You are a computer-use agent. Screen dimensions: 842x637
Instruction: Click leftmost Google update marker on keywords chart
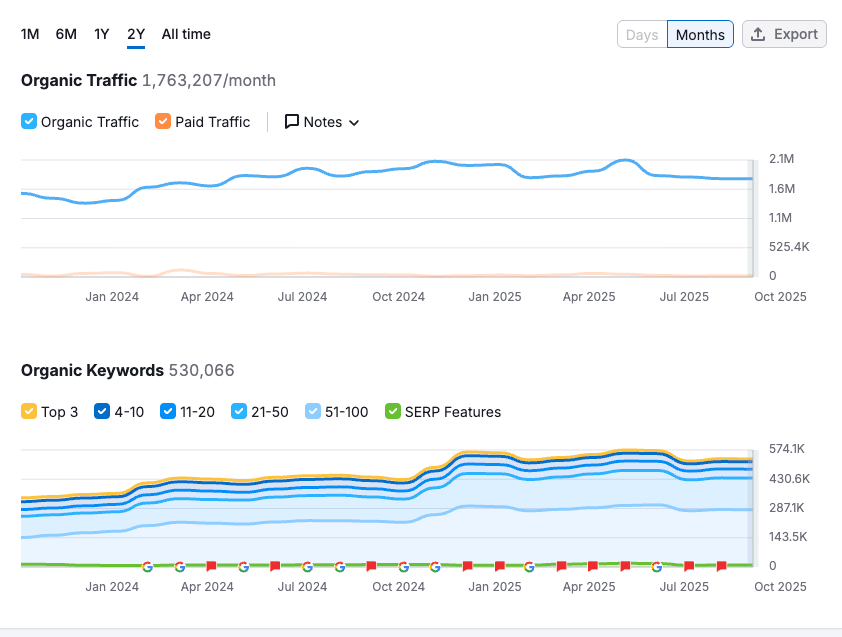[148, 566]
